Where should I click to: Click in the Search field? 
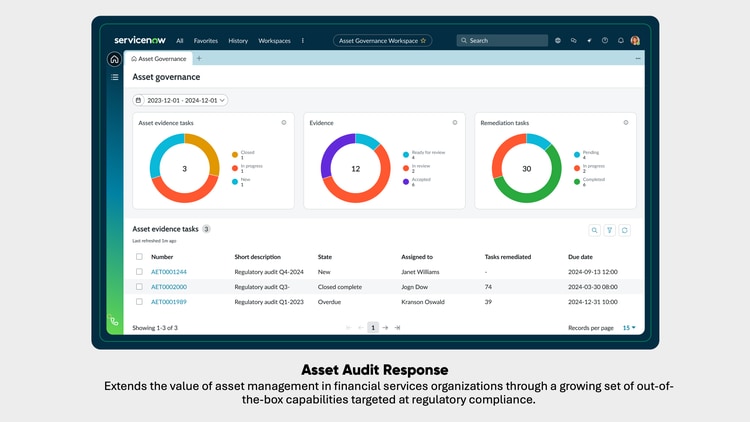(502, 41)
